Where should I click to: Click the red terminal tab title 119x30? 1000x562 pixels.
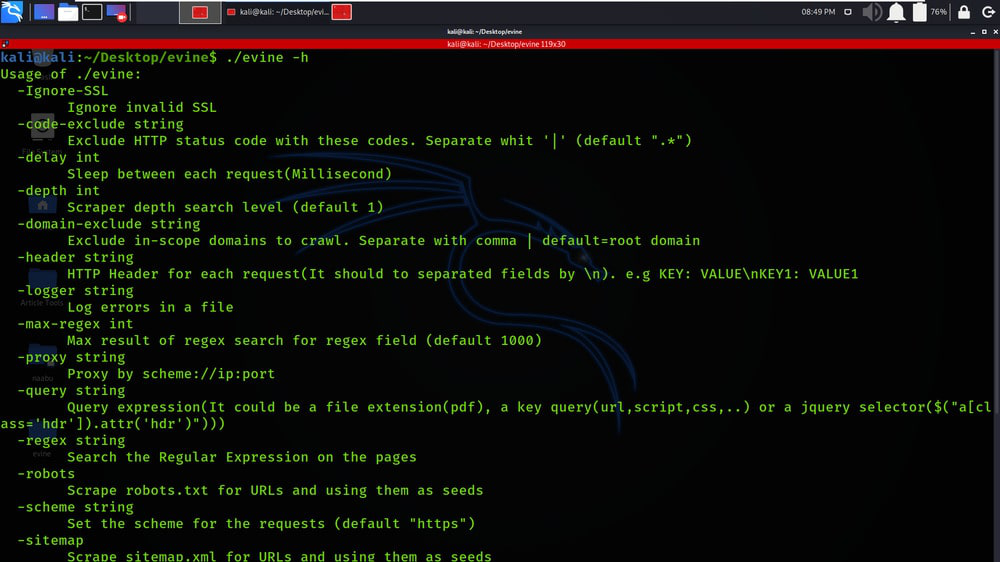coord(506,44)
